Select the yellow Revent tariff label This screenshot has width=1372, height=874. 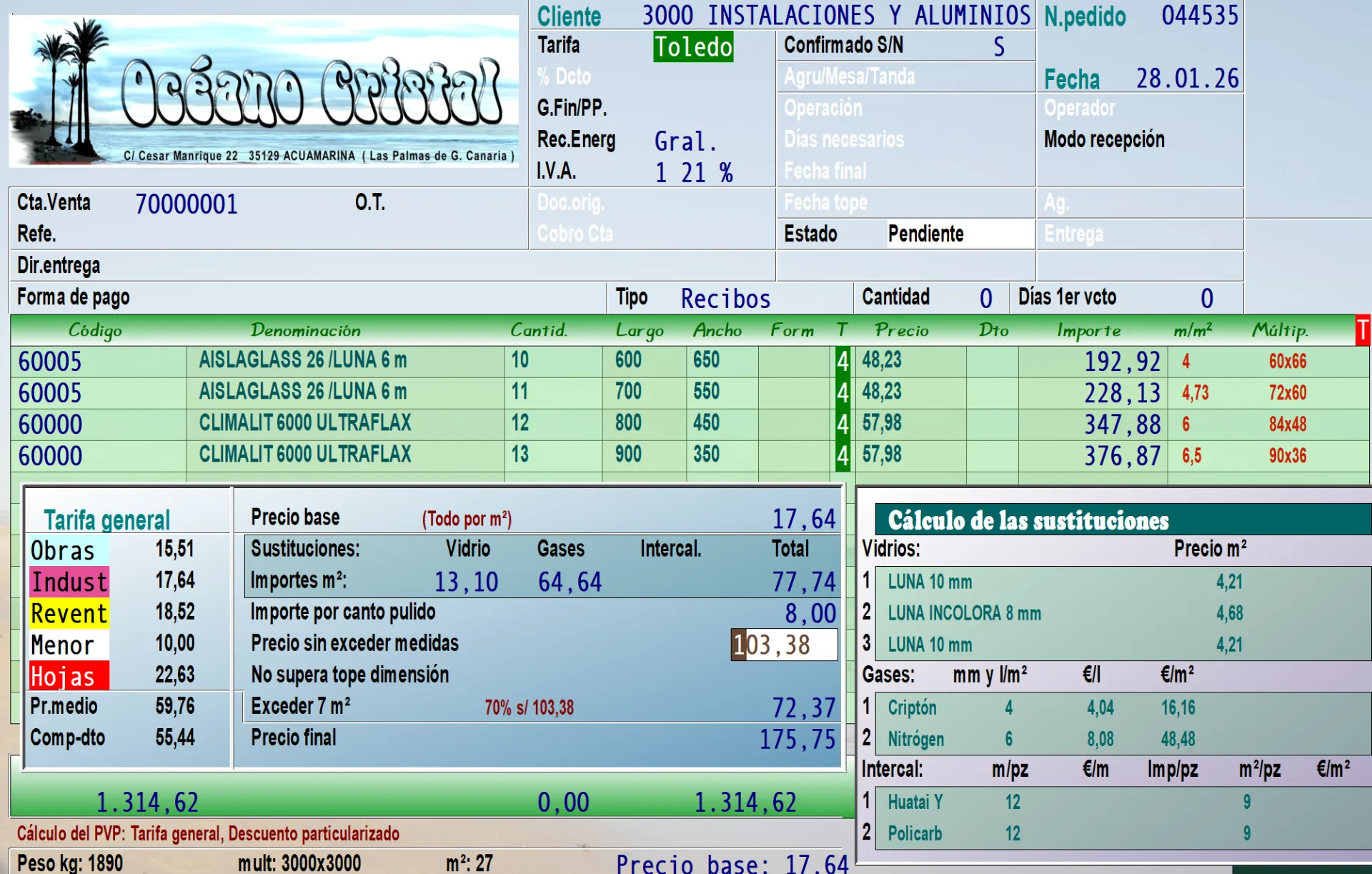click(69, 614)
